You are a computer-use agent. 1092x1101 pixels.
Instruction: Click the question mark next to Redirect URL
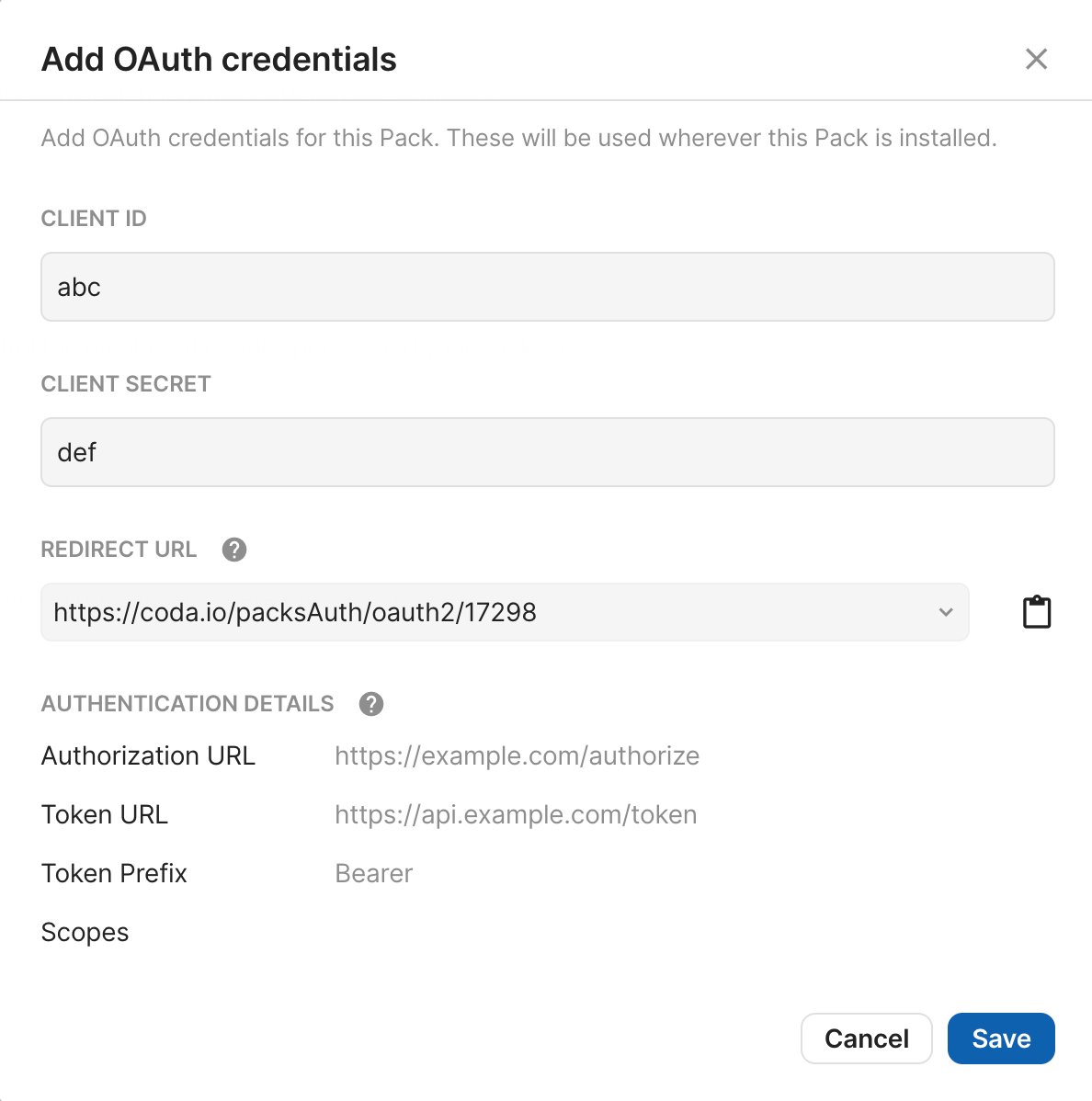pyautogui.click(x=233, y=549)
